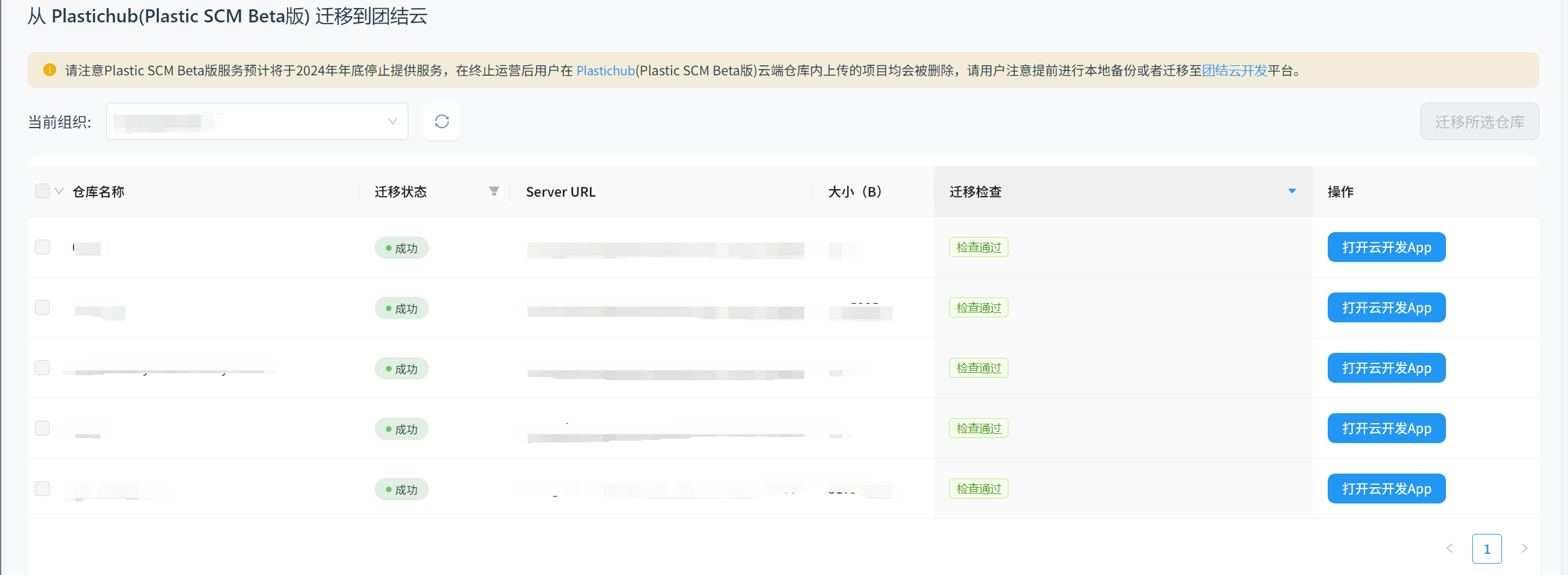
Task: Check the fifth repository row checkbox
Action: [x=42, y=489]
